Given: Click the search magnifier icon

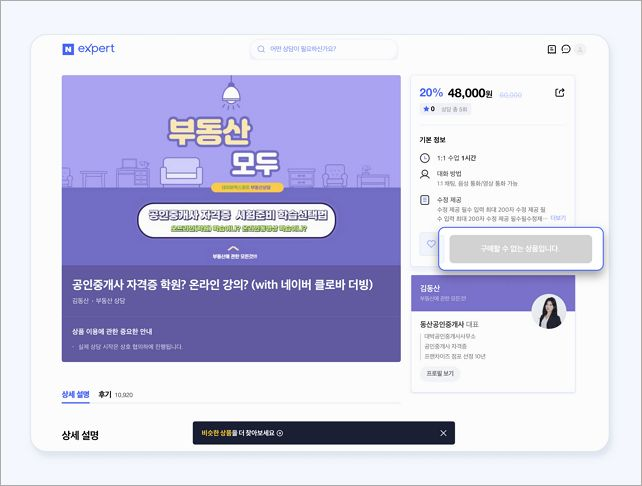Looking at the screenshot, I should coord(261,49).
